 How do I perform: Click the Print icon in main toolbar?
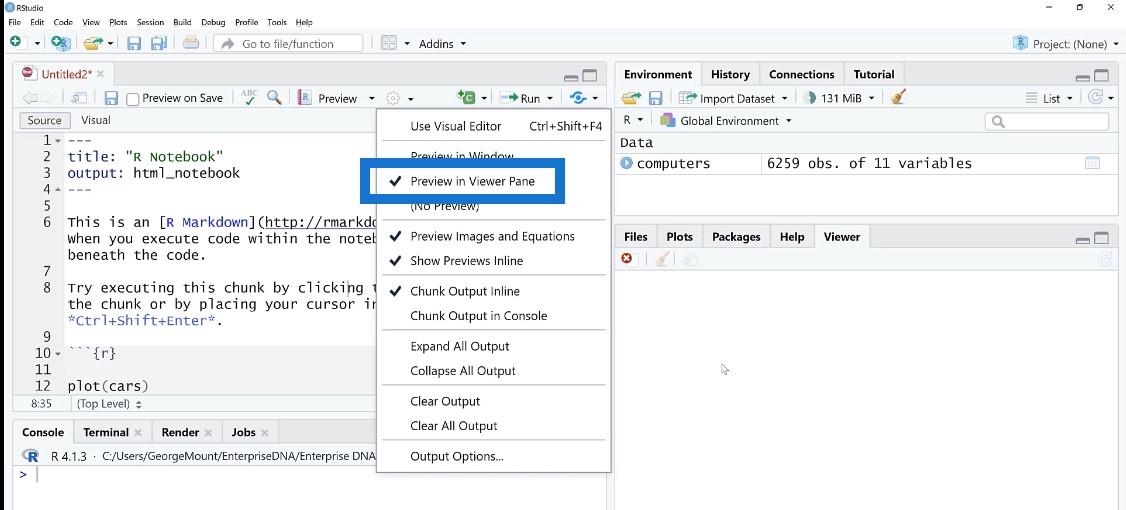[190, 43]
